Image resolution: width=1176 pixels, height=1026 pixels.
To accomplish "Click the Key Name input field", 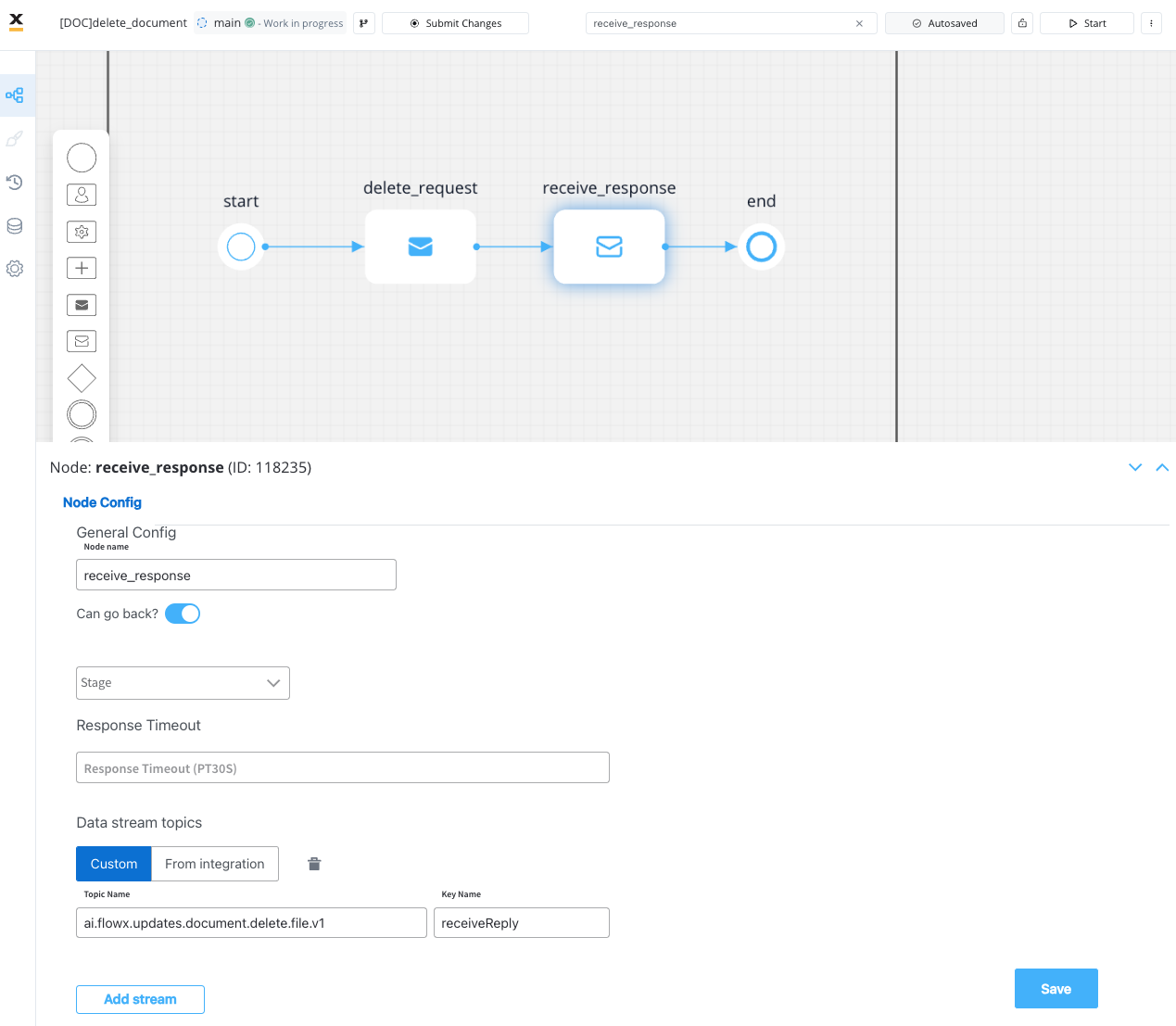I will 522,922.
